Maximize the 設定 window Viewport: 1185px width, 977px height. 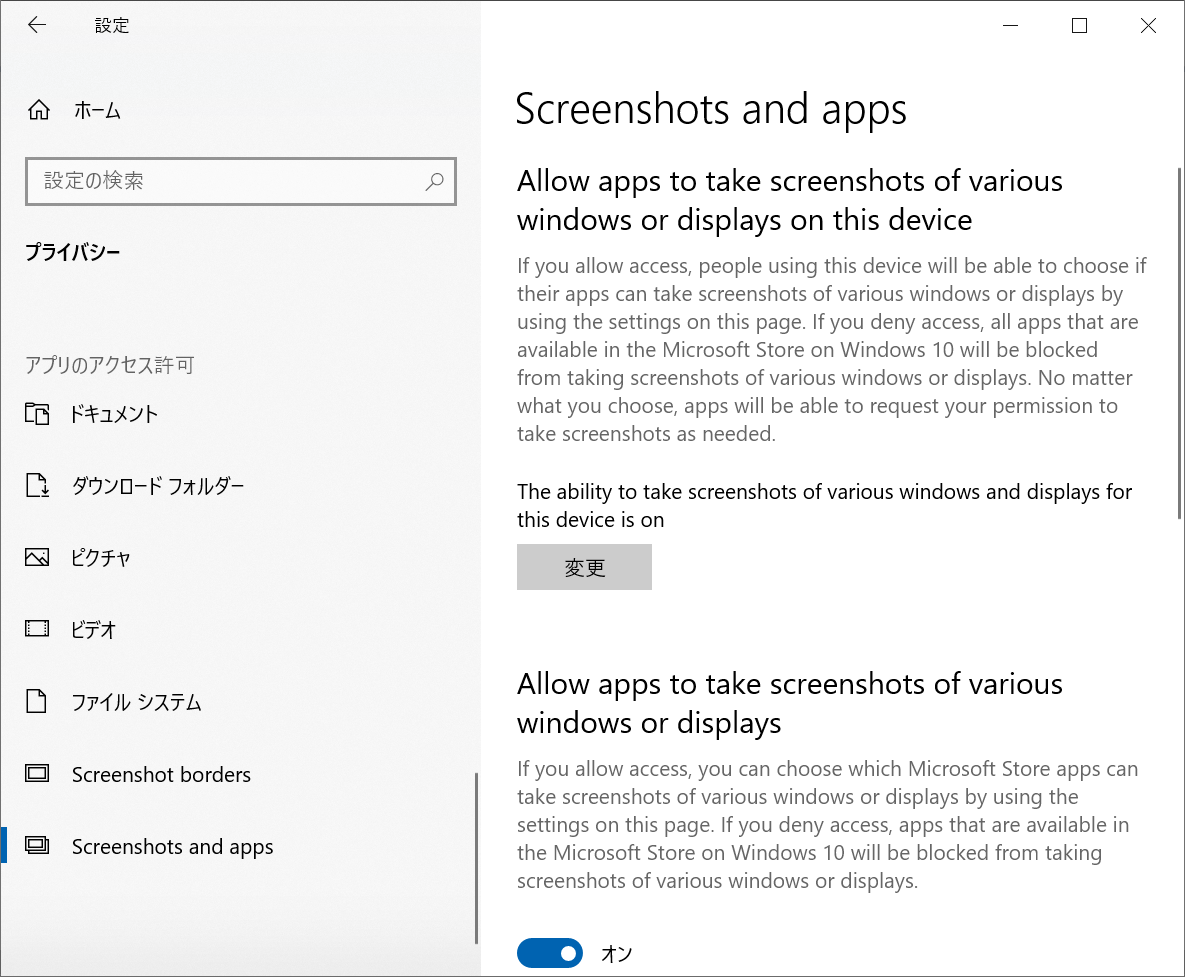[x=1079, y=26]
